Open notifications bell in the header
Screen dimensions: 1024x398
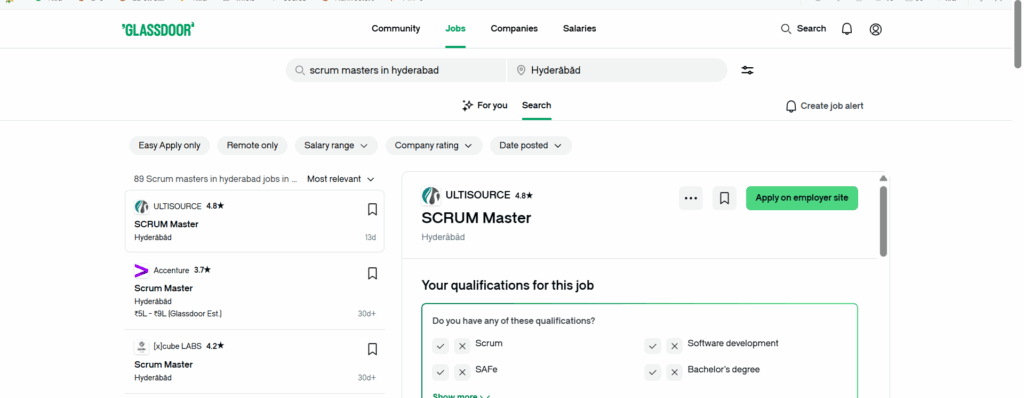[846, 29]
